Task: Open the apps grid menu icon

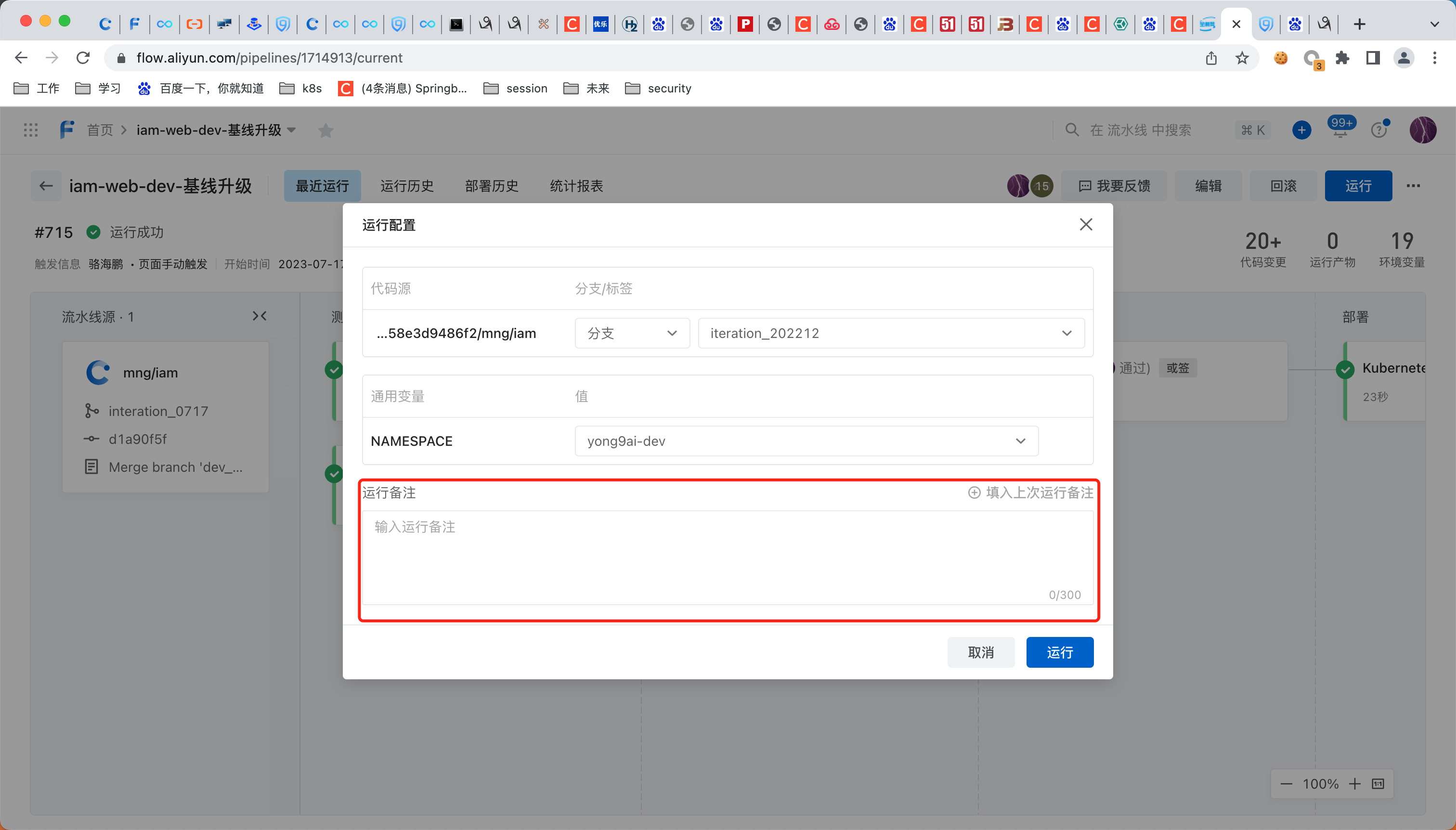Action: point(31,130)
